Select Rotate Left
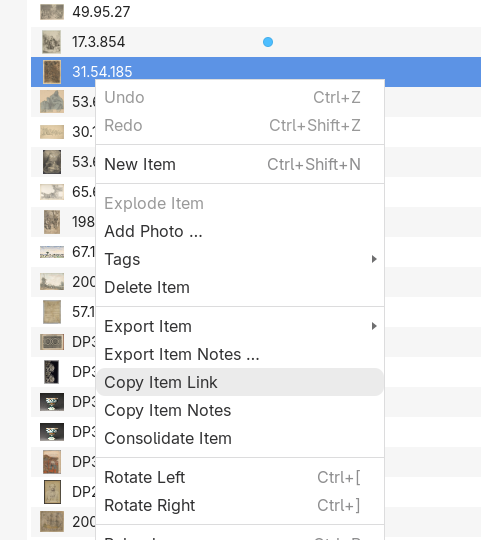This screenshot has height=540, width=481. click(240, 477)
